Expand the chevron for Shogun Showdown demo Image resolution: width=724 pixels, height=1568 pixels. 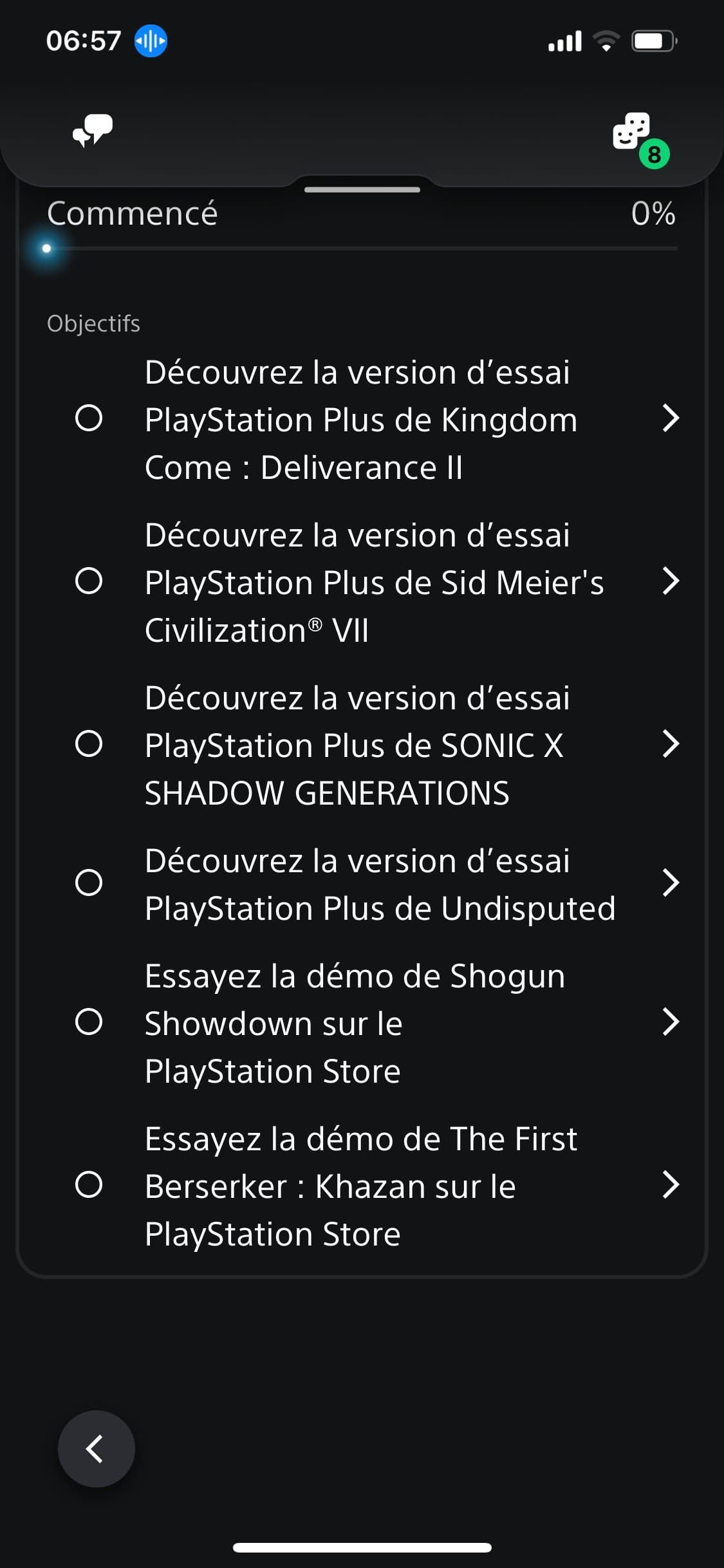pyautogui.click(x=671, y=1022)
